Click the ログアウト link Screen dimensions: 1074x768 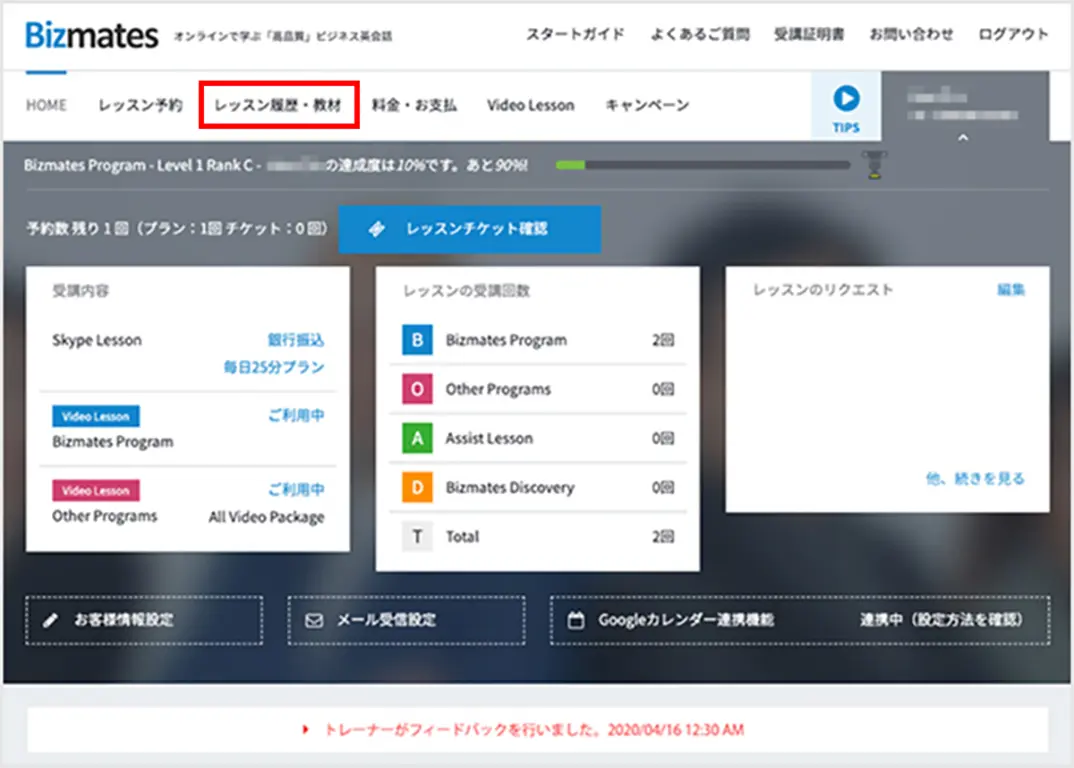tap(1013, 34)
